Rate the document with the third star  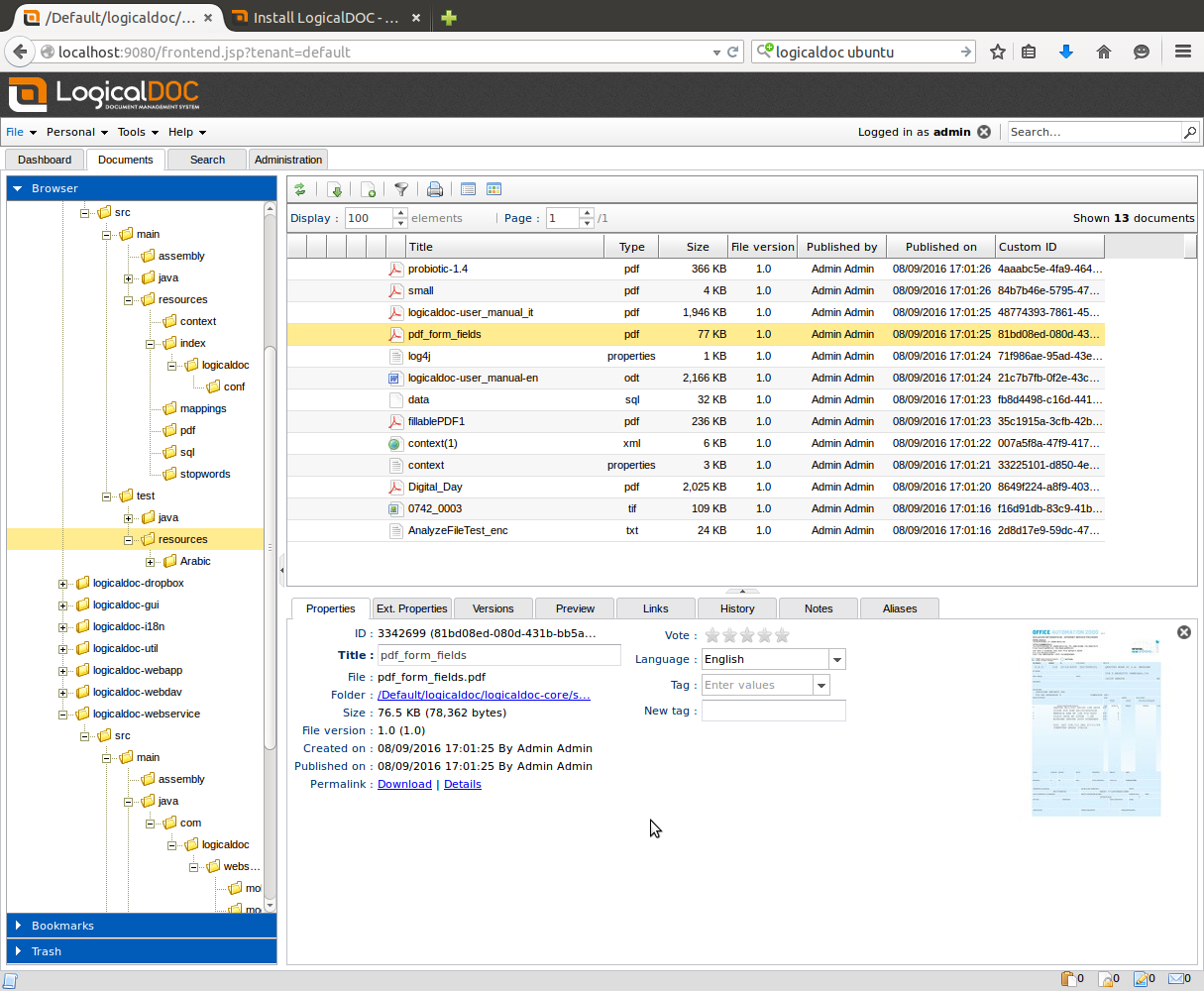[x=747, y=635]
